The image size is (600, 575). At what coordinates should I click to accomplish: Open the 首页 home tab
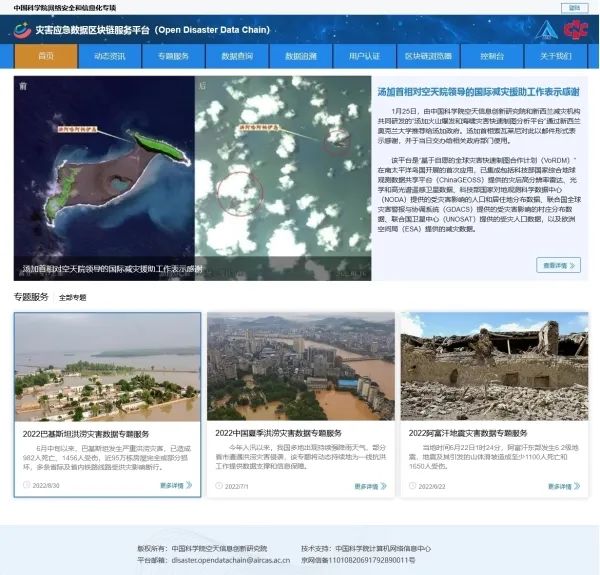pyautogui.click(x=46, y=56)
